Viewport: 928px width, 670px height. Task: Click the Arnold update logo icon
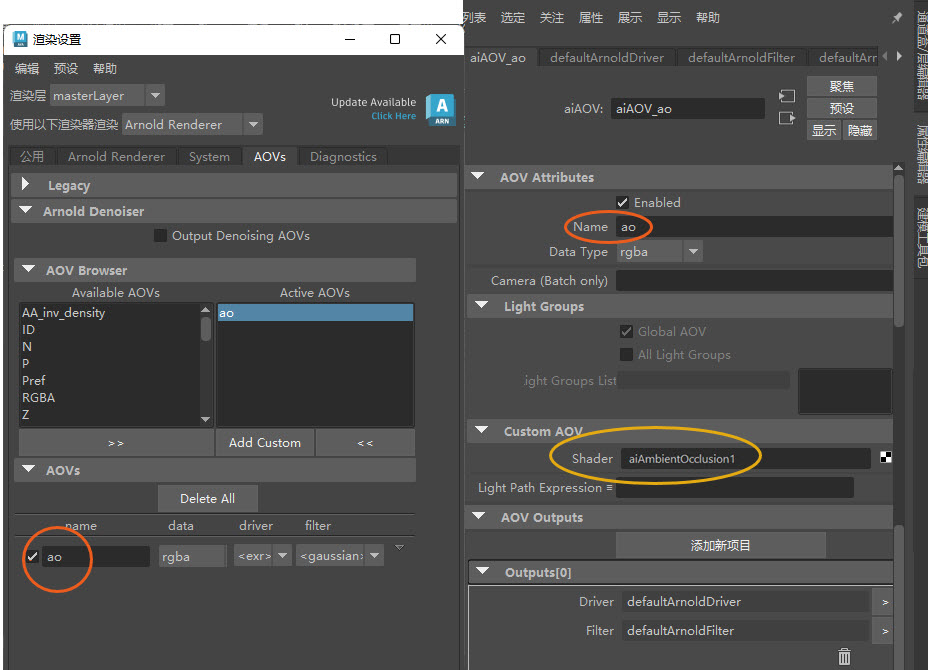point(441,110)
